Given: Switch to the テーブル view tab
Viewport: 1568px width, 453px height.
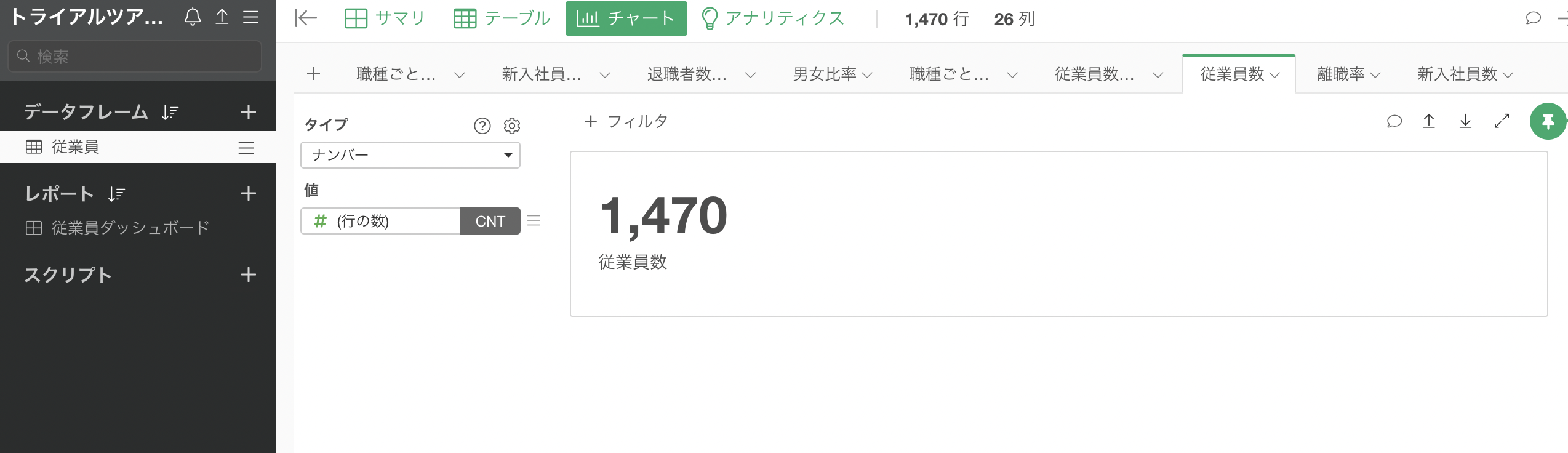Looking at the screenshot, I should pos(502,18).
